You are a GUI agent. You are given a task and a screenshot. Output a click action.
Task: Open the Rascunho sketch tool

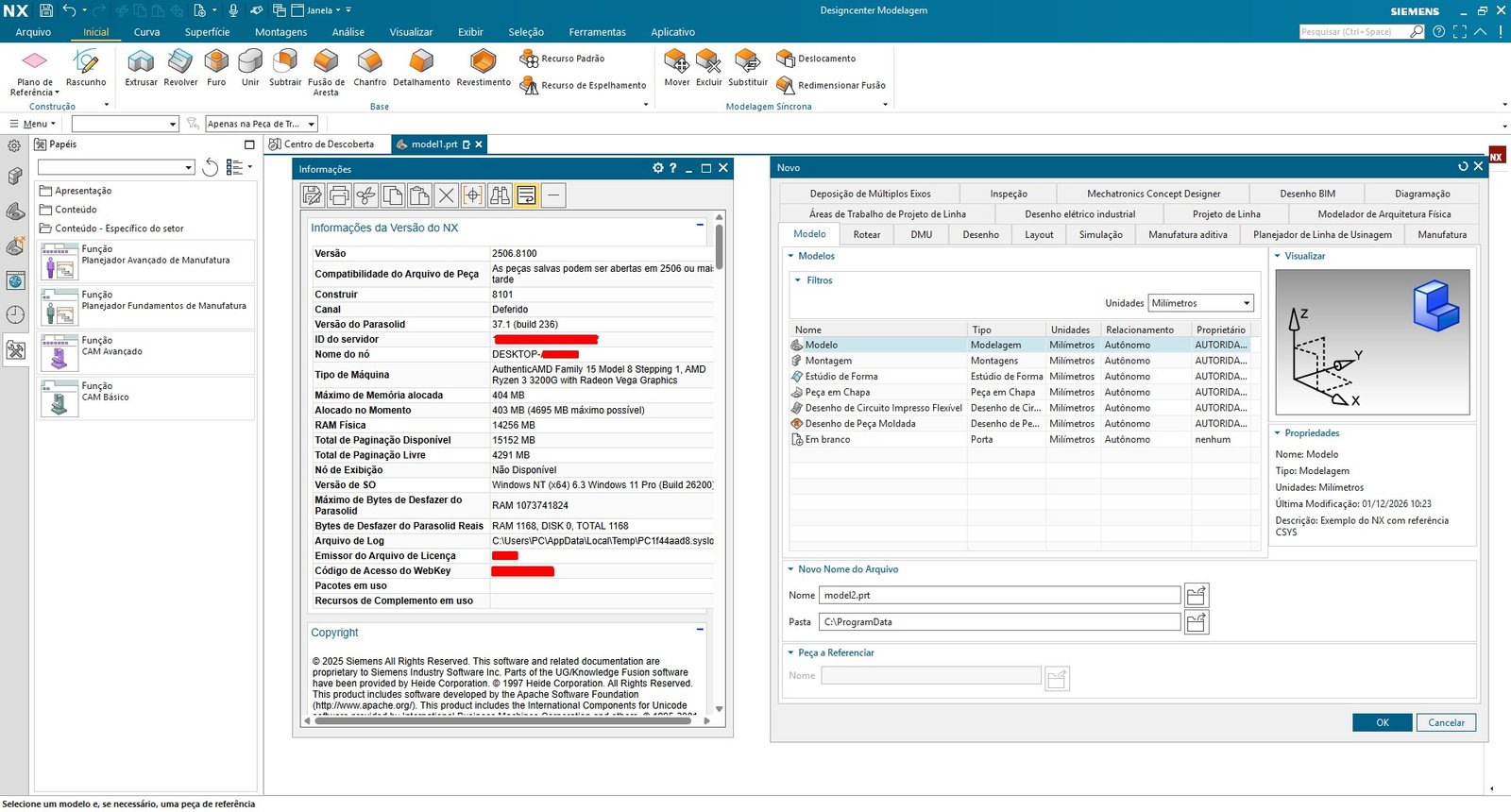pos(86,66)
